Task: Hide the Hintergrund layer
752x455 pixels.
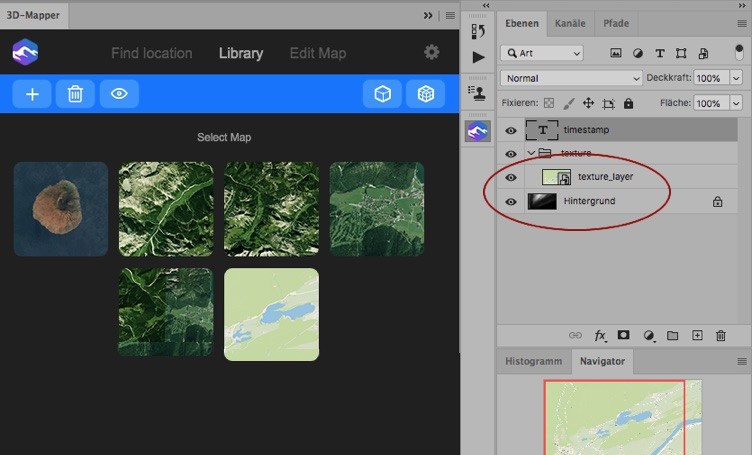Action: tap(511, 201)
